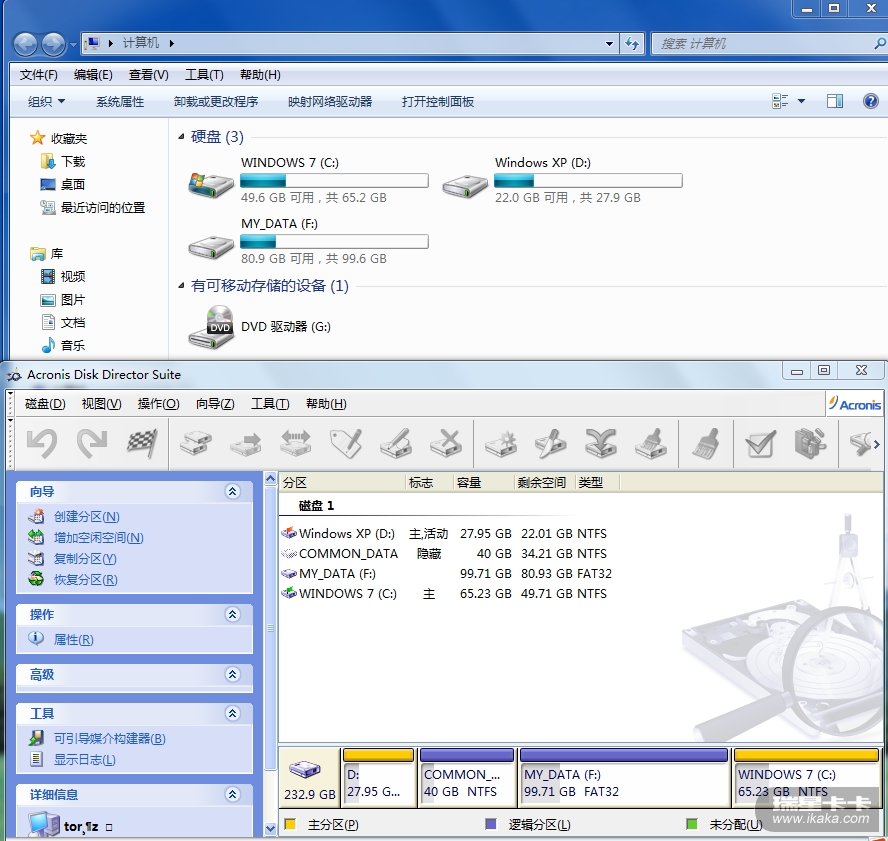Collapse the 操作 operations panel
Viewport: 888px width, 841px height.
click(x=233, y=614)
